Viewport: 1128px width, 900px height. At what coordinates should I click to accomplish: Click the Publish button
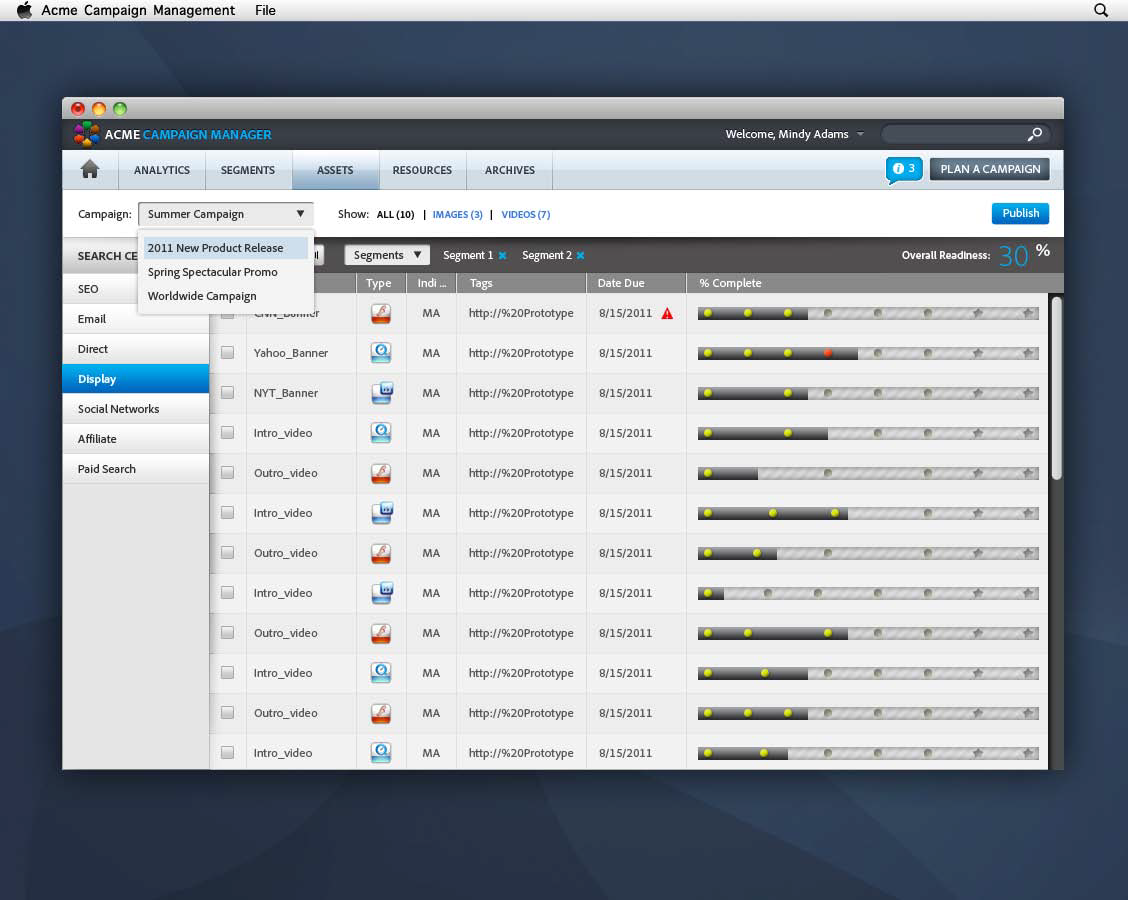click(1020, 214)
